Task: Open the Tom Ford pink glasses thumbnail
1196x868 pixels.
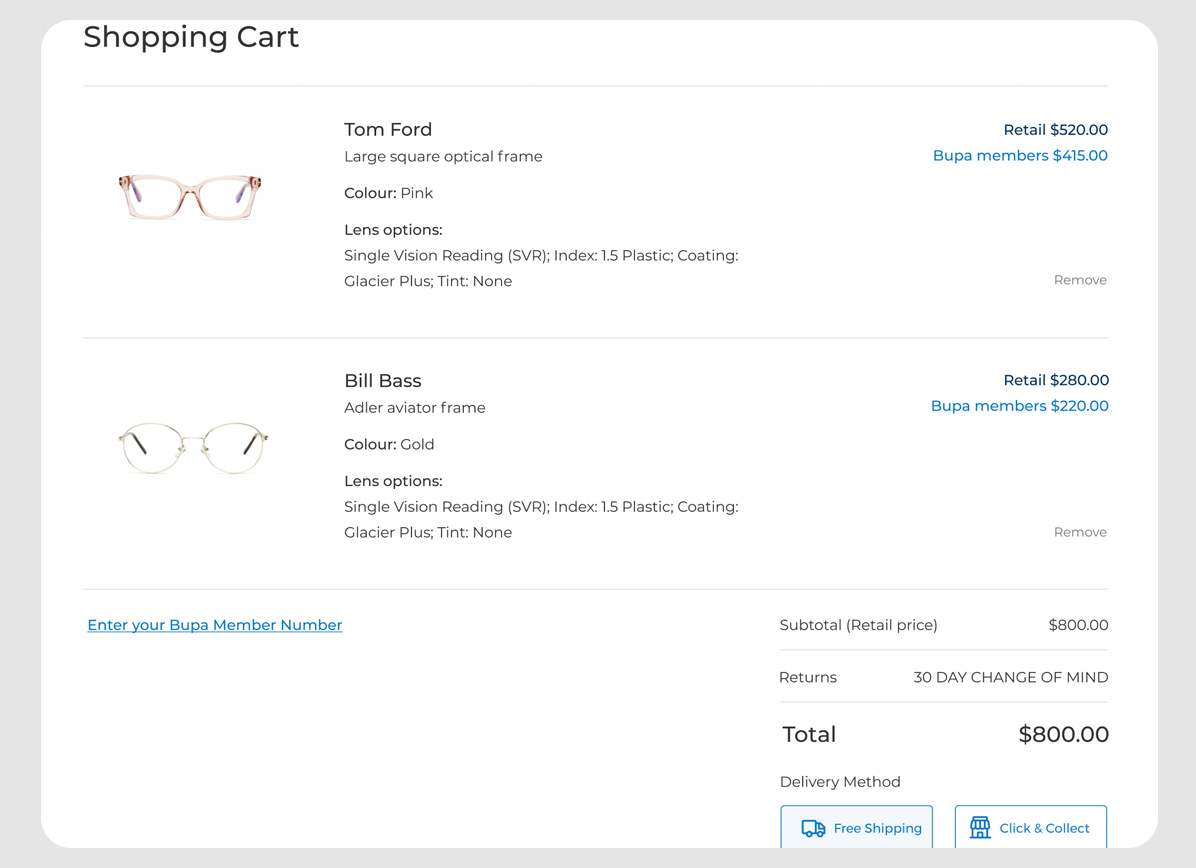Action: 191,197
